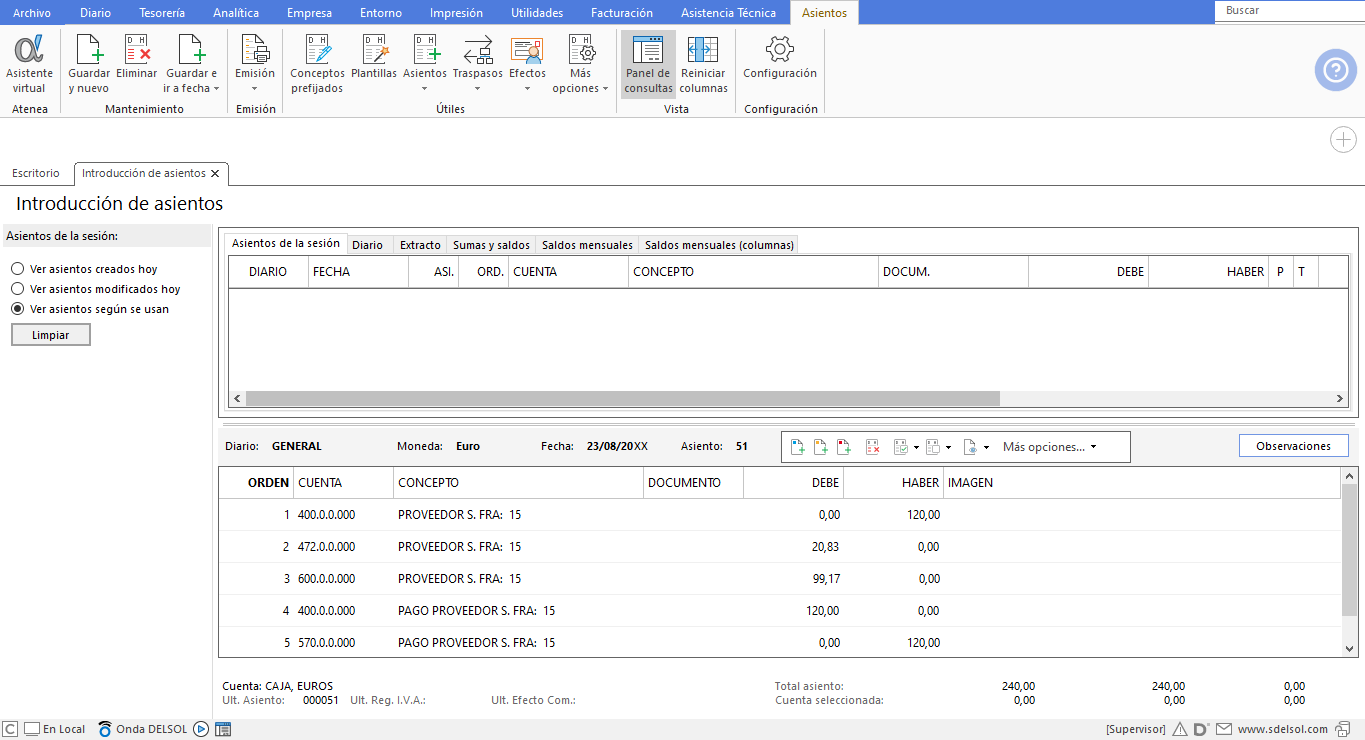The width and height of the screenshot is (1365, 740).
Task: Click the Onda DELSOL play icon
Action: click(x=201, y=729)
